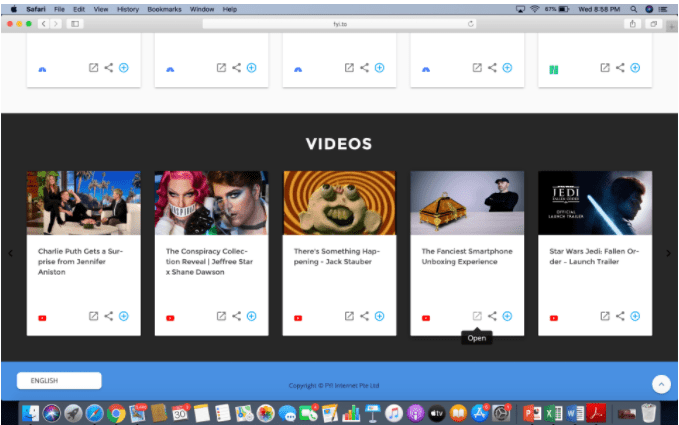The image size is (679, 425).
Task: Add the Star Wars Jedi video with plus icon
Action: tap(635, 316)
